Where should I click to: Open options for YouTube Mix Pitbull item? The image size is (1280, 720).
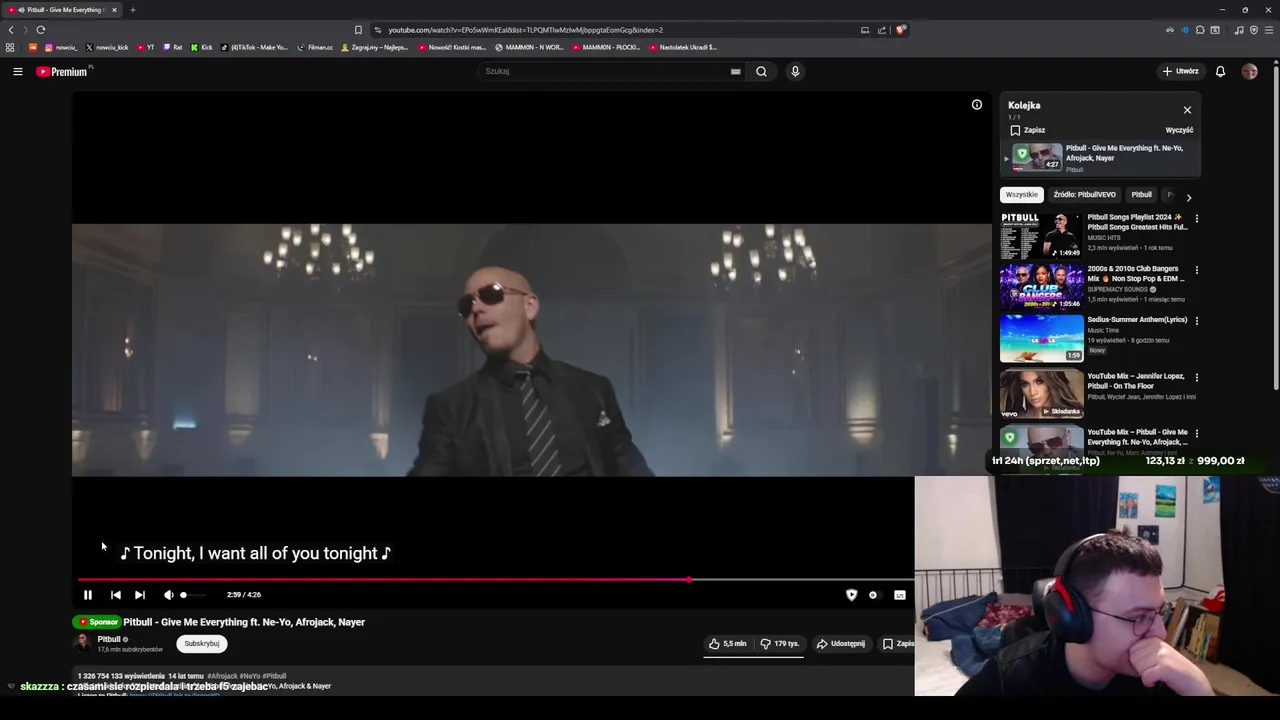coord(1196,433)
